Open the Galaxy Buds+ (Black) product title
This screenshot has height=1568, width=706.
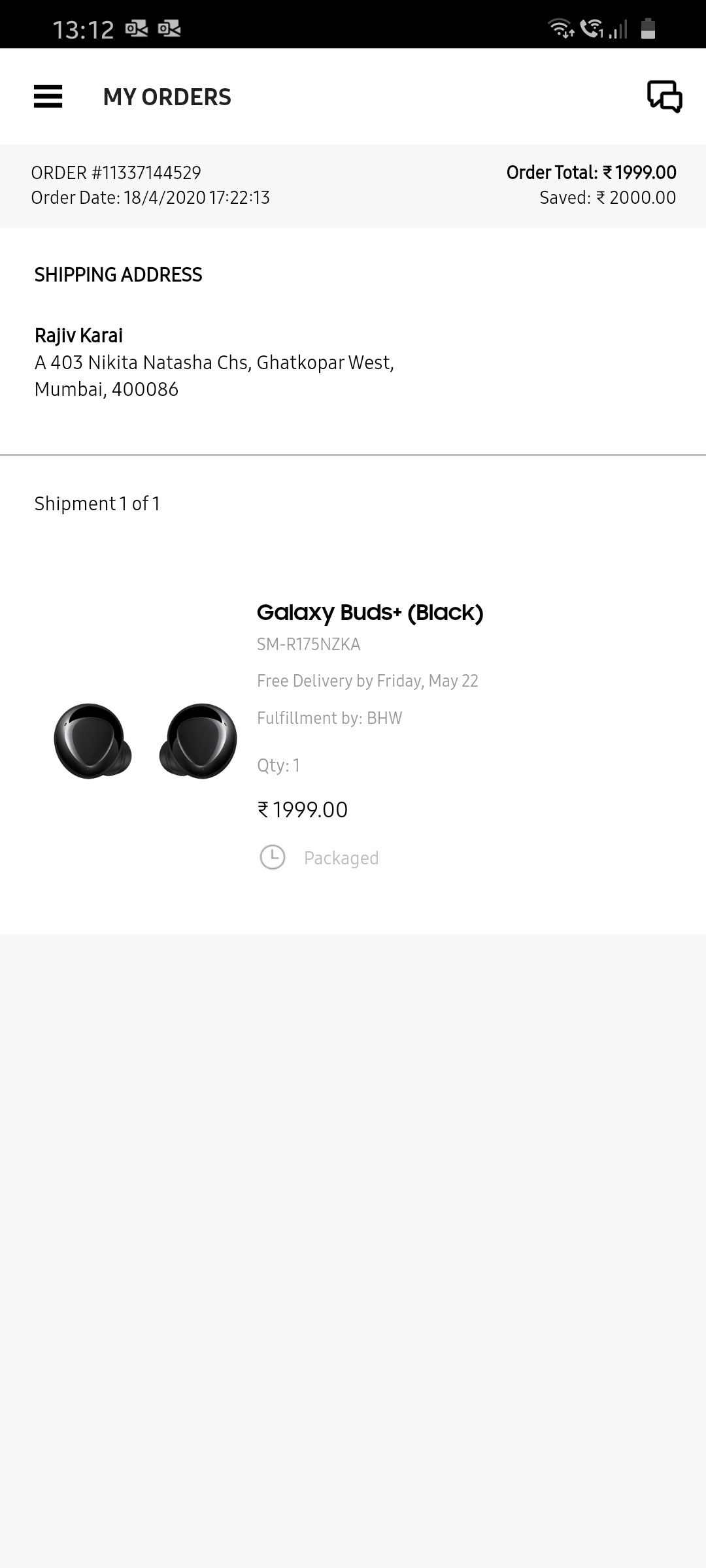coord(370,613)
